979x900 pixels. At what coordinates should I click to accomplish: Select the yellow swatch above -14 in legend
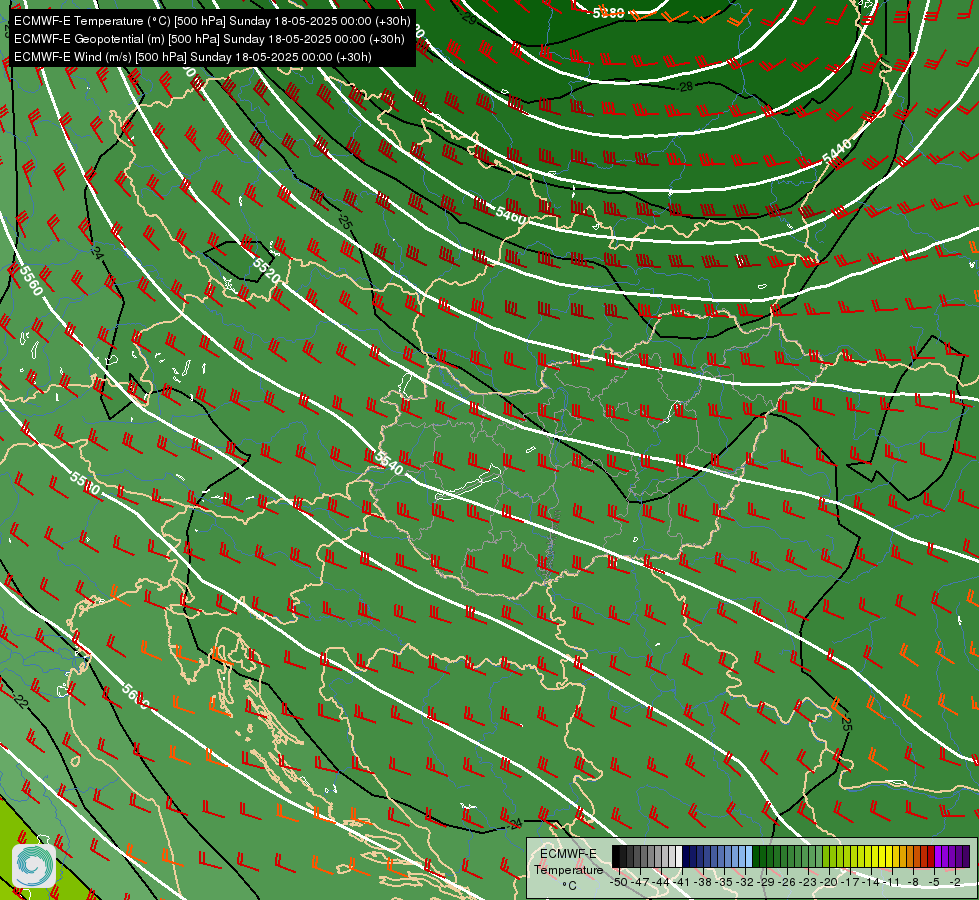coord(868,856)
